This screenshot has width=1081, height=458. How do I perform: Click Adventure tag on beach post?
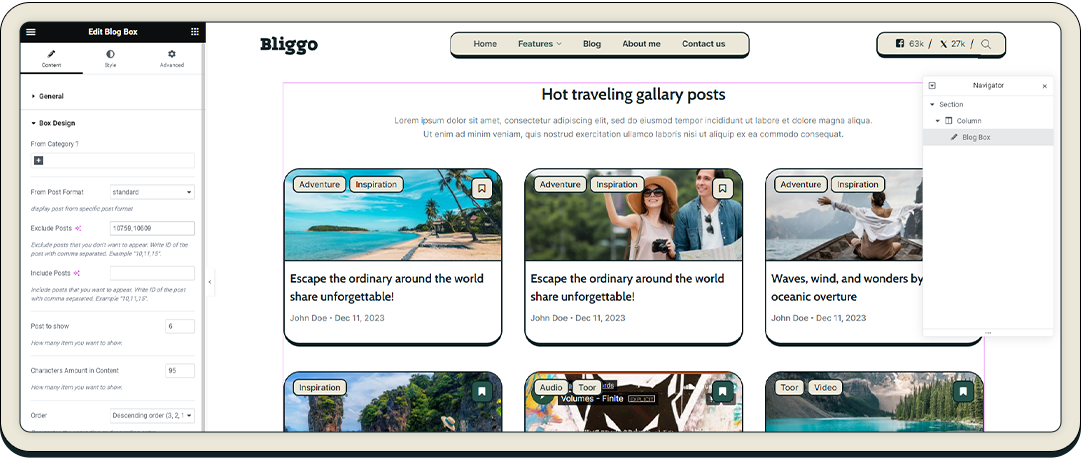pyautogui.click(x=319, y=184)
